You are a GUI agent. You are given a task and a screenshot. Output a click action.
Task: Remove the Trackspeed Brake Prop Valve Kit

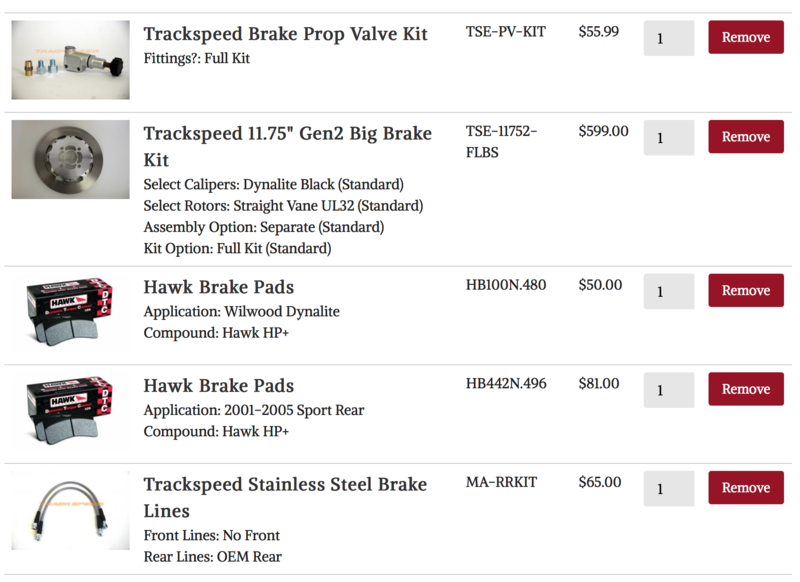point(745,38)
